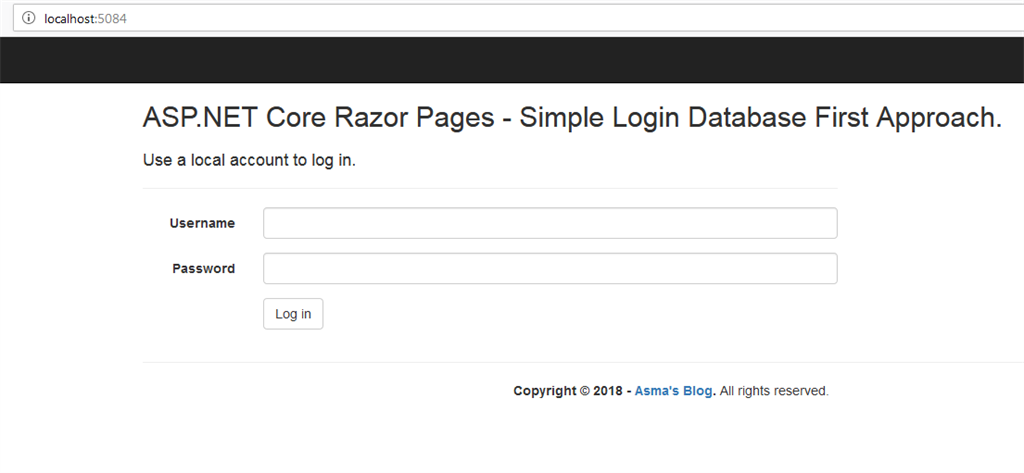Open the Asma's Blog link
1024x473 pixels.
coord(674,391)
